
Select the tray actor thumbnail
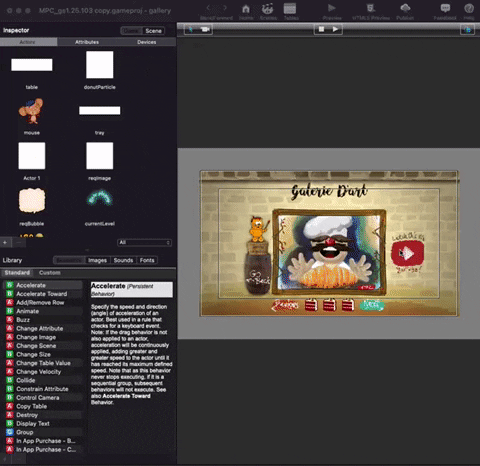tap(100, 110)
